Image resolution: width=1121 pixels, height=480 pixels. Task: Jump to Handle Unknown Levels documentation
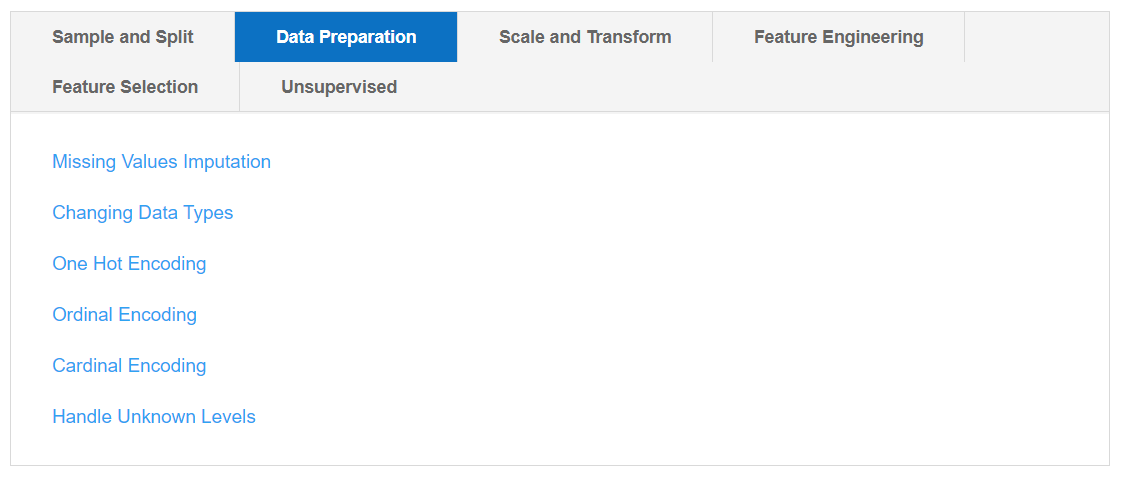click(x=154, y=417)
